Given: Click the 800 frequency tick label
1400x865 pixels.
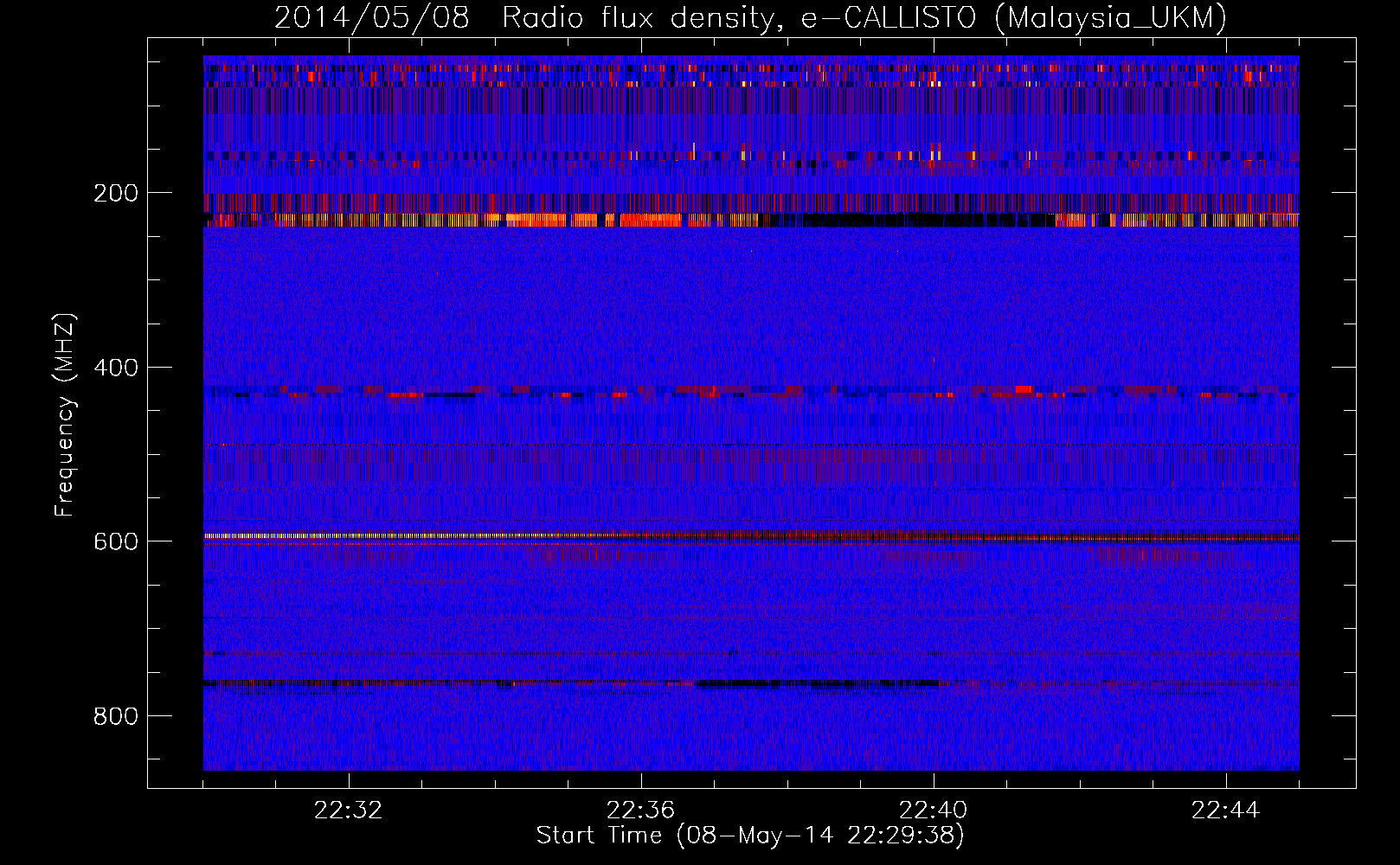Looking at the screenshot, I should [116, 716].
